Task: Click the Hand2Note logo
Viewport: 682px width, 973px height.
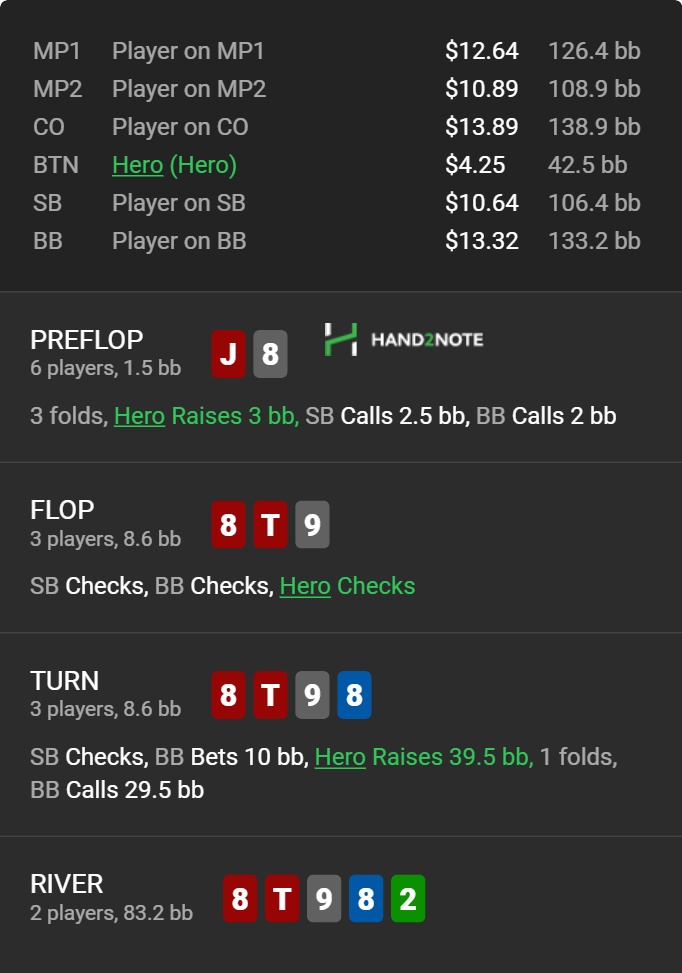Action: 403,339
